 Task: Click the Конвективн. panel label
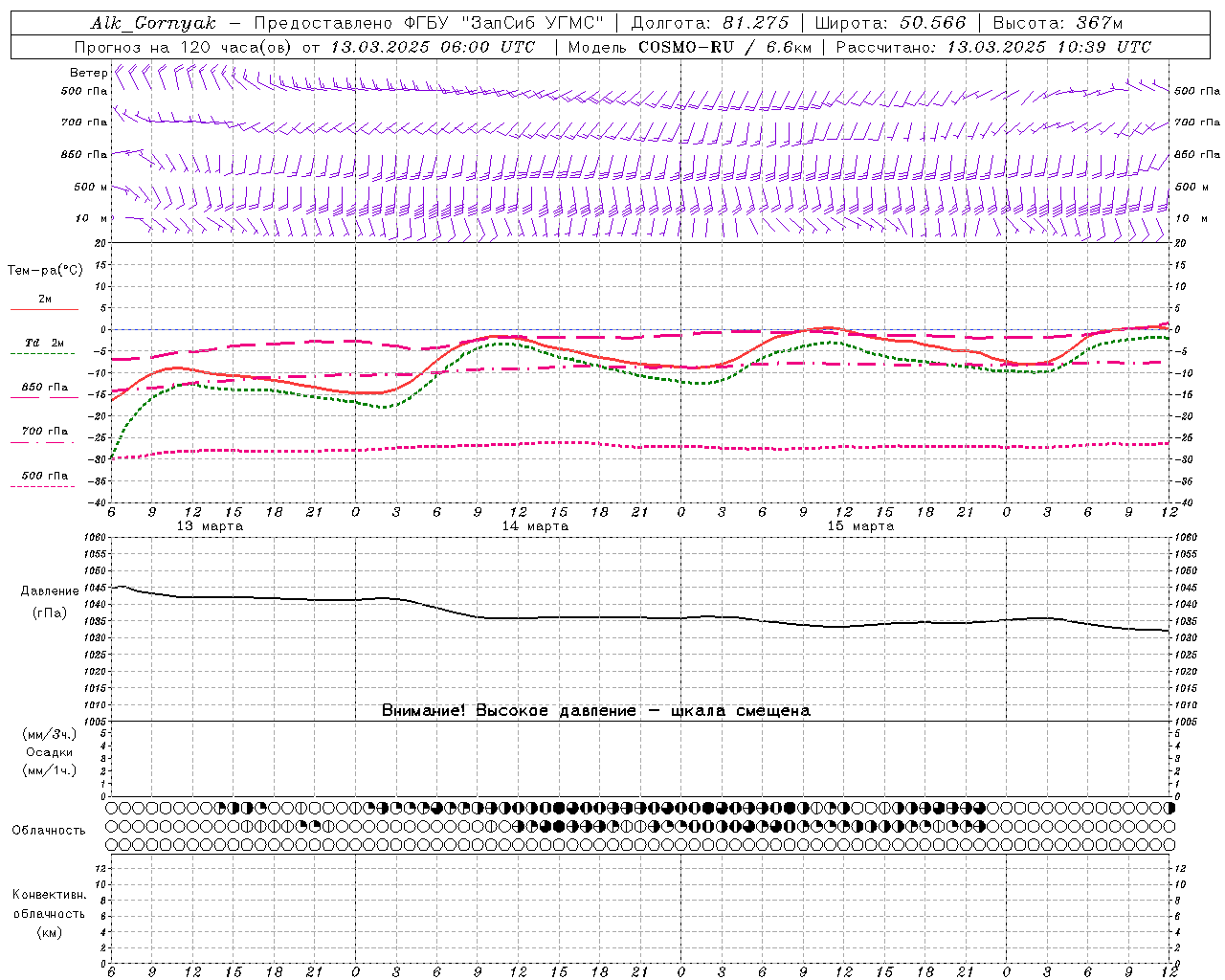[x=49, y=895]
